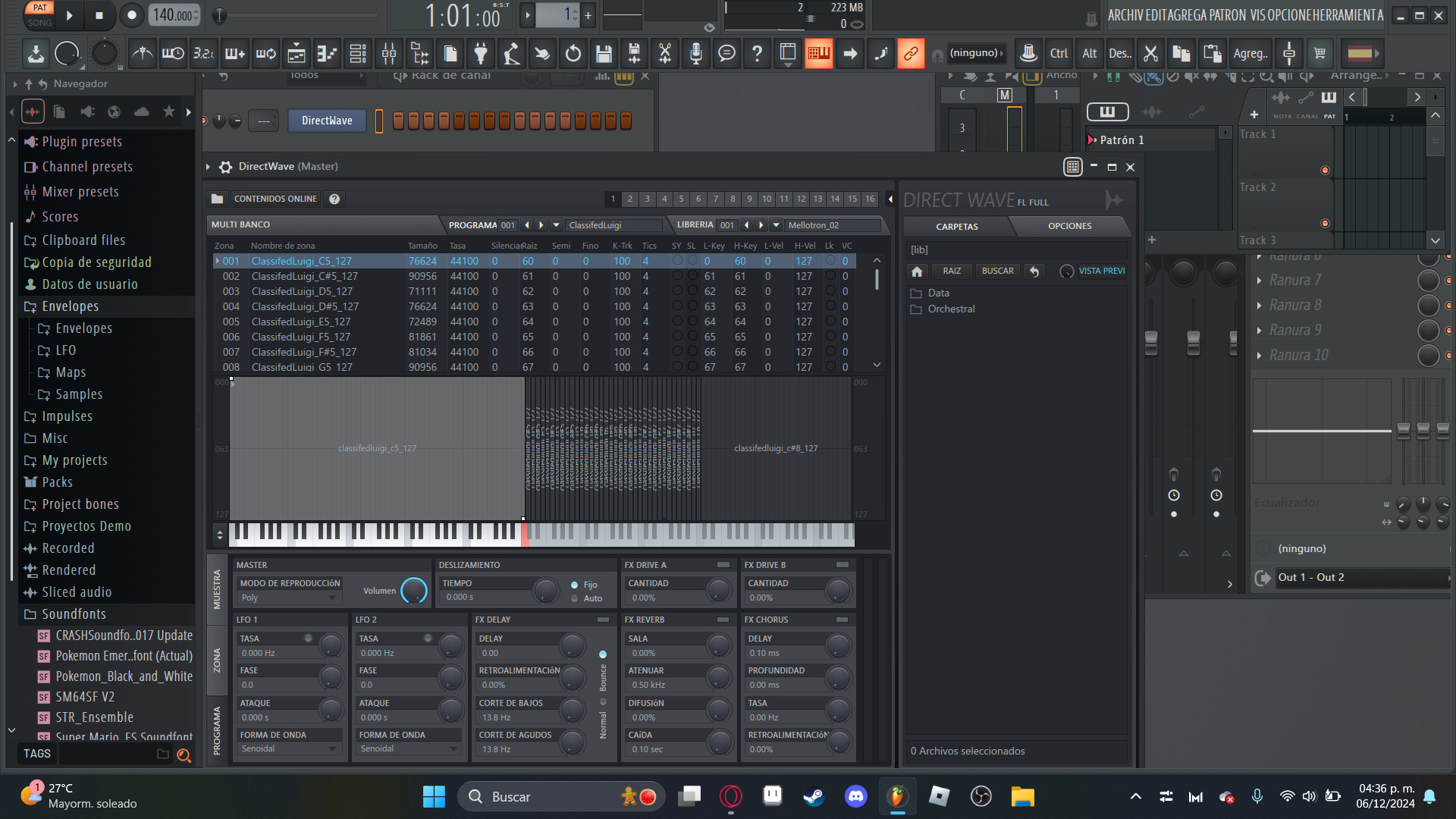Toggle FX Delay enable switch
Screen dimensions: 1456x819
click(x=603, y=620)
